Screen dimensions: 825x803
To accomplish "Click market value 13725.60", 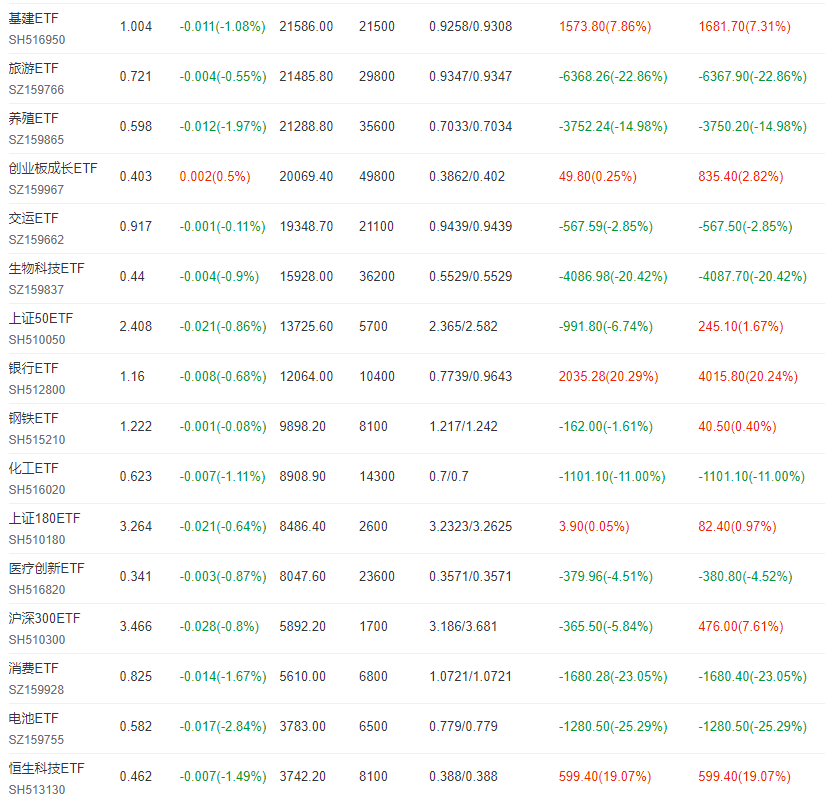I will (306, 326).
